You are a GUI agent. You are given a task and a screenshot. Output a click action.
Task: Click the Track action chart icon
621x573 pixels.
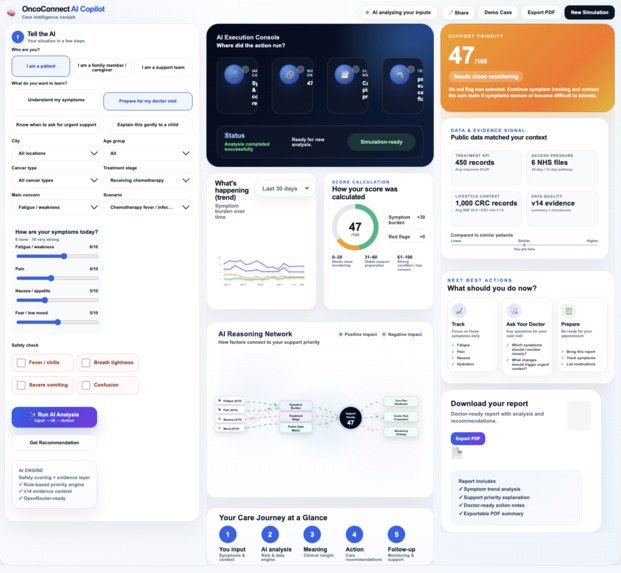click(x=459, y=311)
